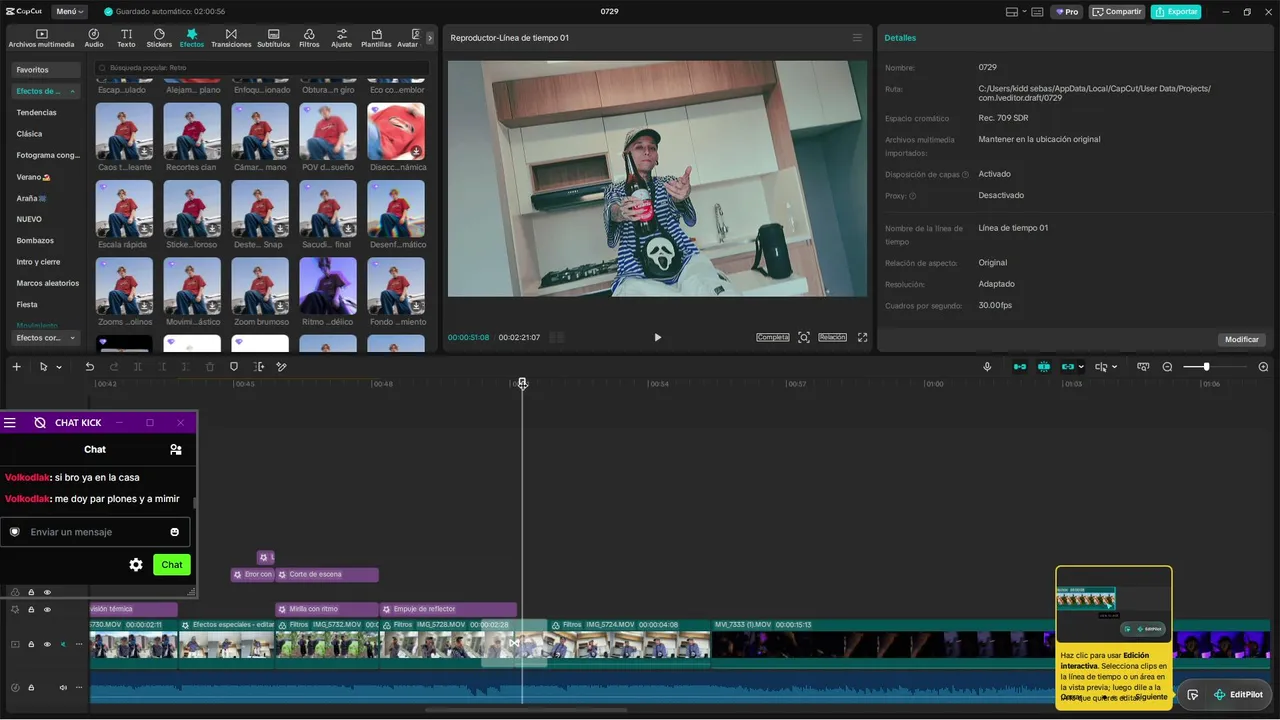The width and height of the screenshot is (1280, 720).
Task: Lock the audio track
Action: 31,687
